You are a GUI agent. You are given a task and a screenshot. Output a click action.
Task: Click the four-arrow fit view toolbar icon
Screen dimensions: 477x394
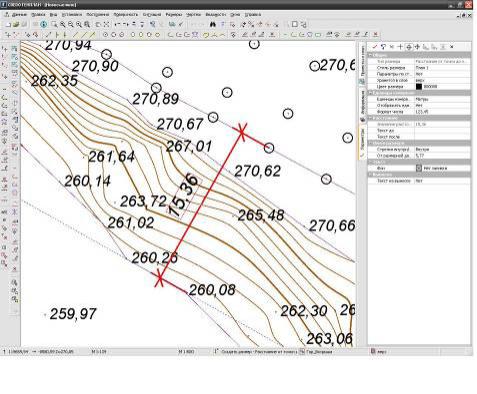106,24
